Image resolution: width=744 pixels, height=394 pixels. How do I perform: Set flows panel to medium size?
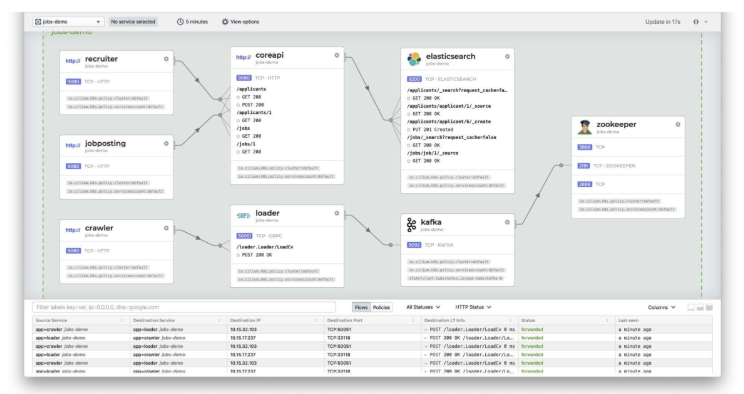pyautogui.click(x=700, y=308)
